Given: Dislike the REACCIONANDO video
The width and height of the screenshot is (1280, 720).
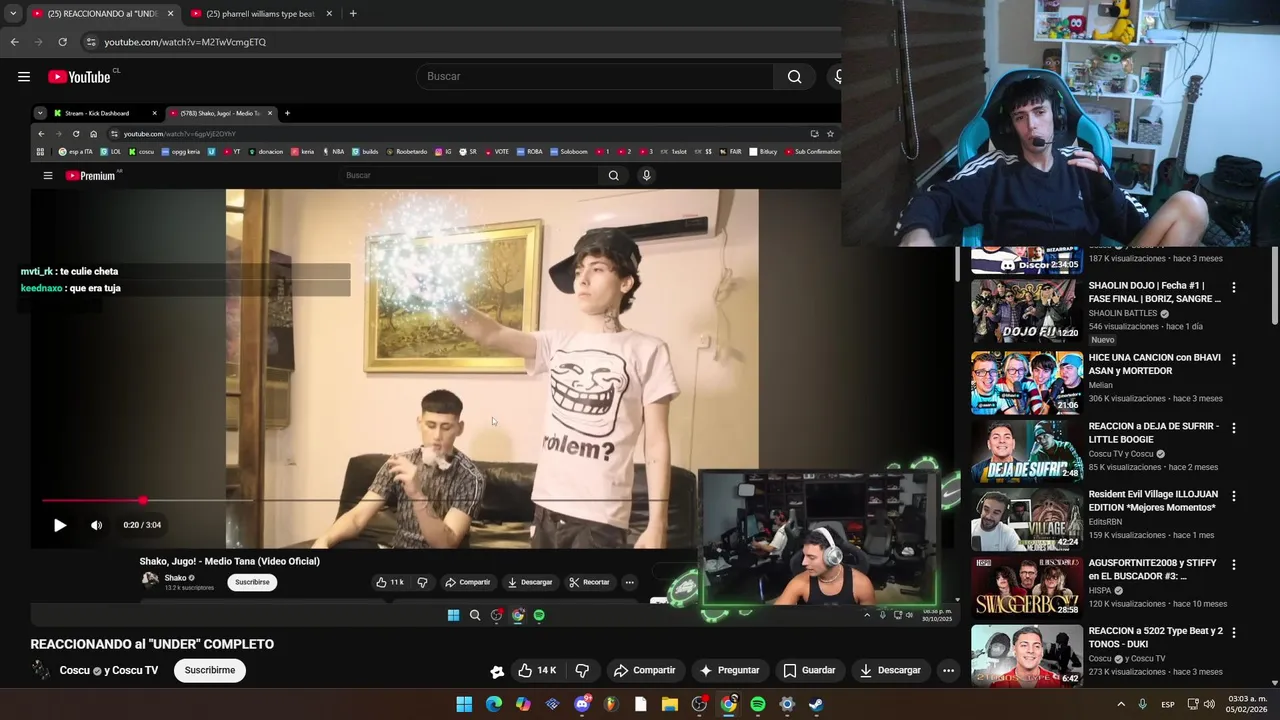Looking at the screenshot, I should (x=582, y=670).
